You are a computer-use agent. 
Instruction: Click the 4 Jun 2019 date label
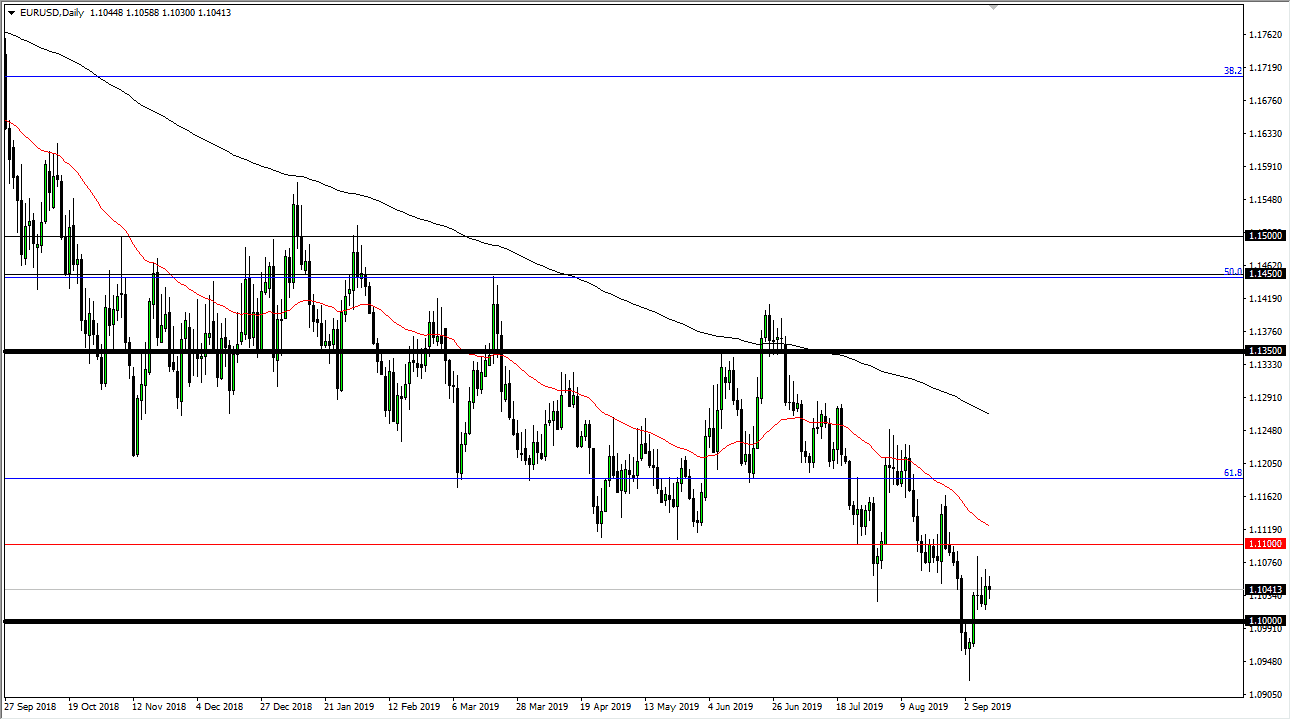pyautogui.click(x=731, y=706)
